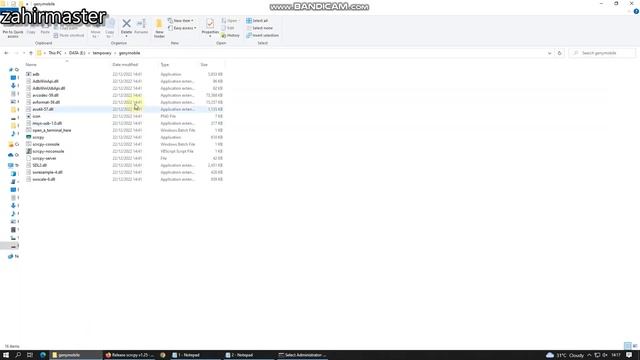The width and height of the screenshot is (640, 360).
Task: Open Task View on the taskbar
Action: (x=30, y=355)
